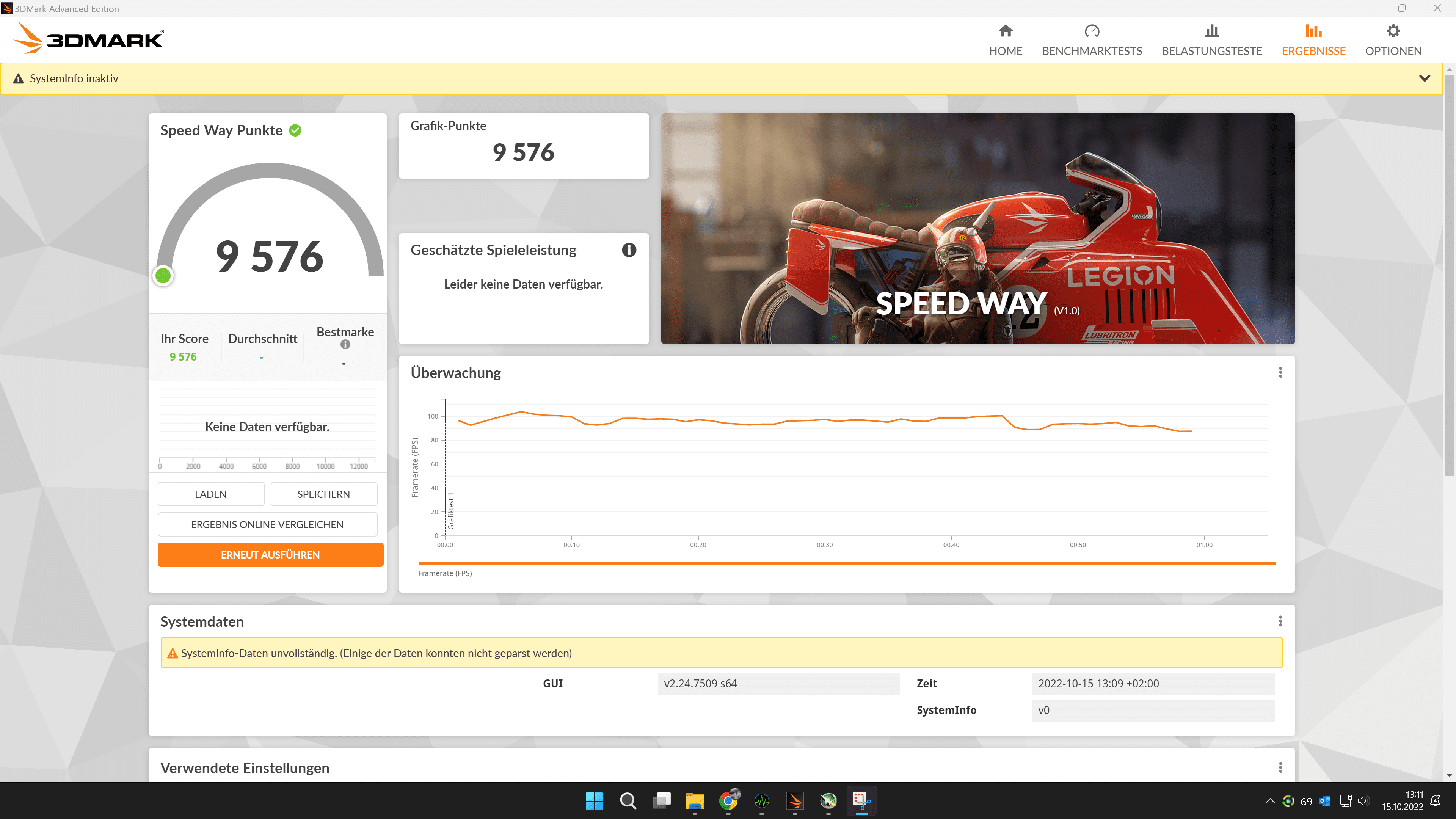Image resolution: width=1456 pixels, height=819 pixels.
Task: Click the GUI version field v2.24.7509 s64
Action: (778, 683)
